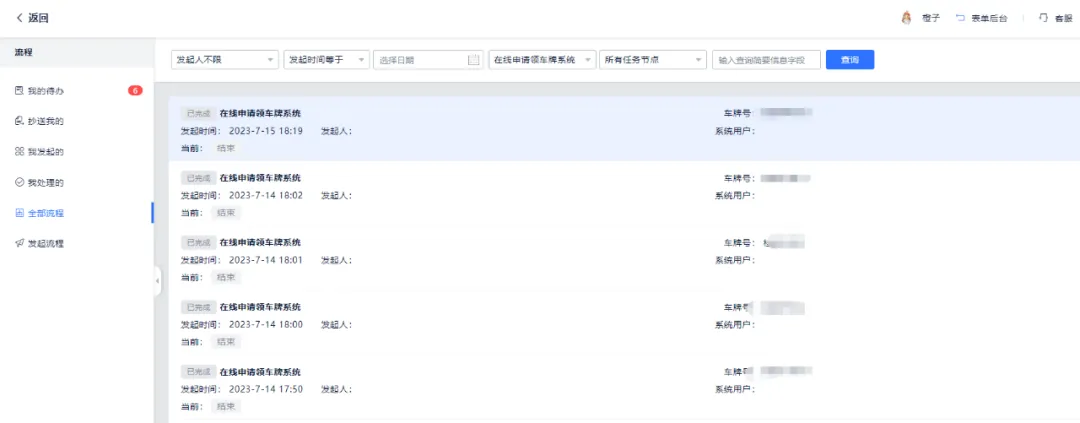Screen dimensions: 1080x423
Task: Click the query keyword input field
Action: (x=766, y=60)
